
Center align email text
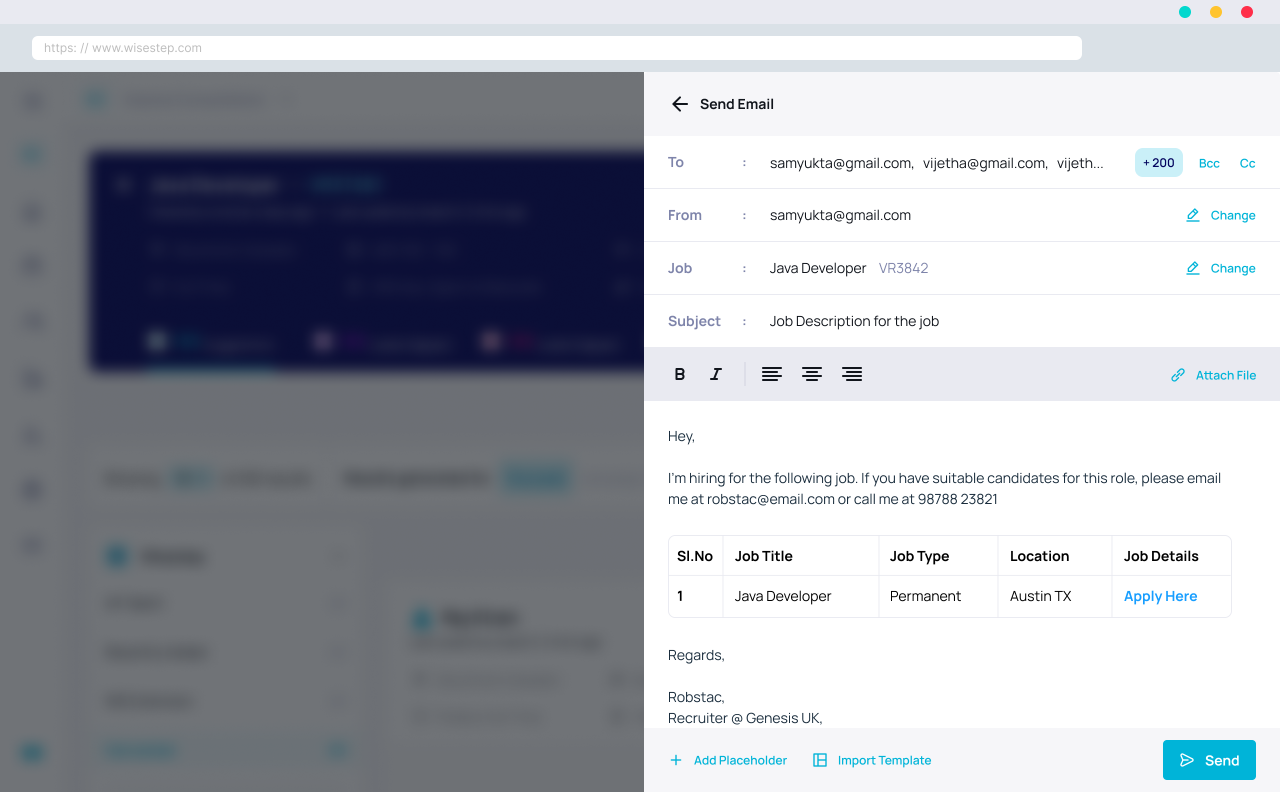pos(812,374)
